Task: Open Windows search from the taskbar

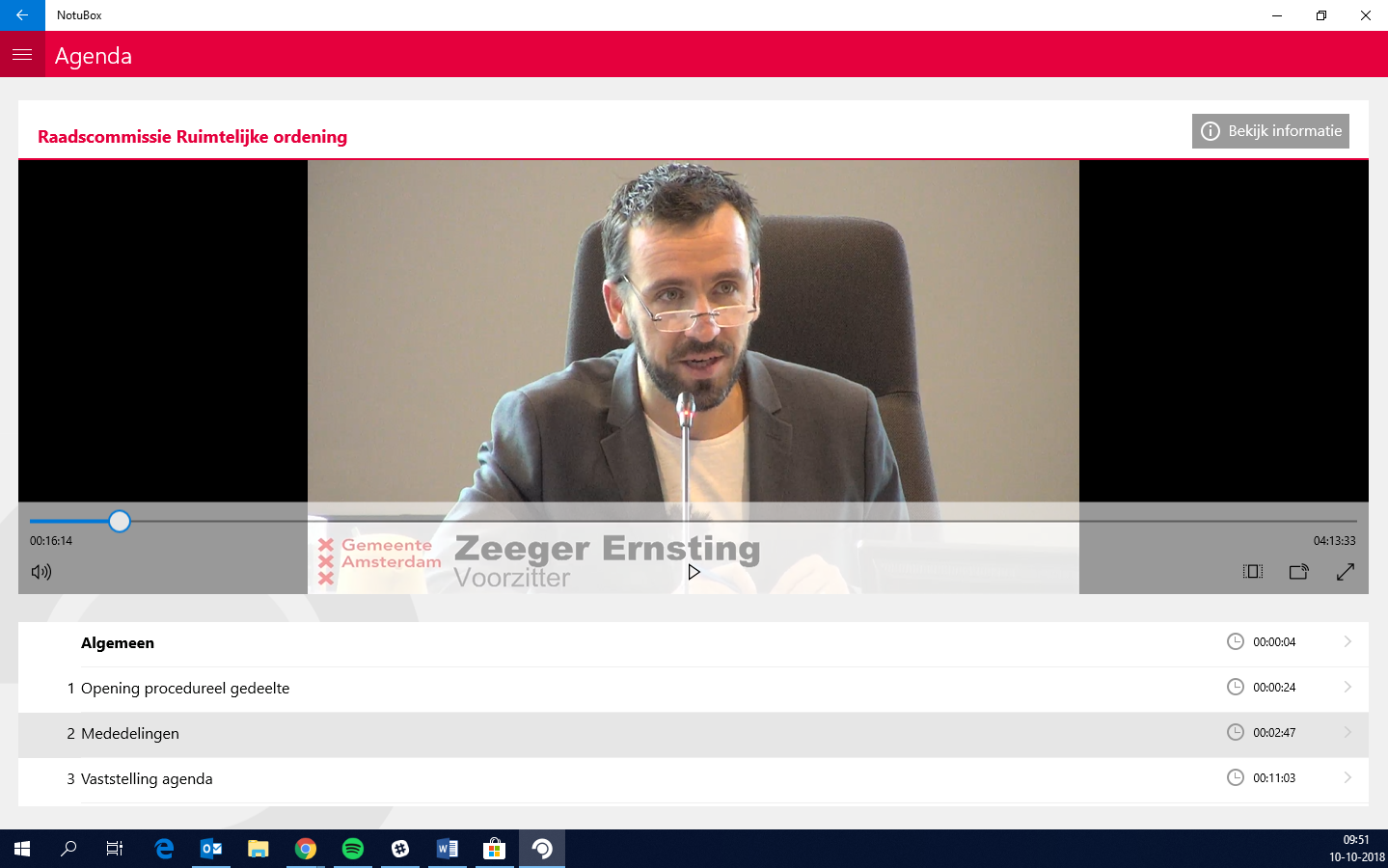Action: click(68, 849)
